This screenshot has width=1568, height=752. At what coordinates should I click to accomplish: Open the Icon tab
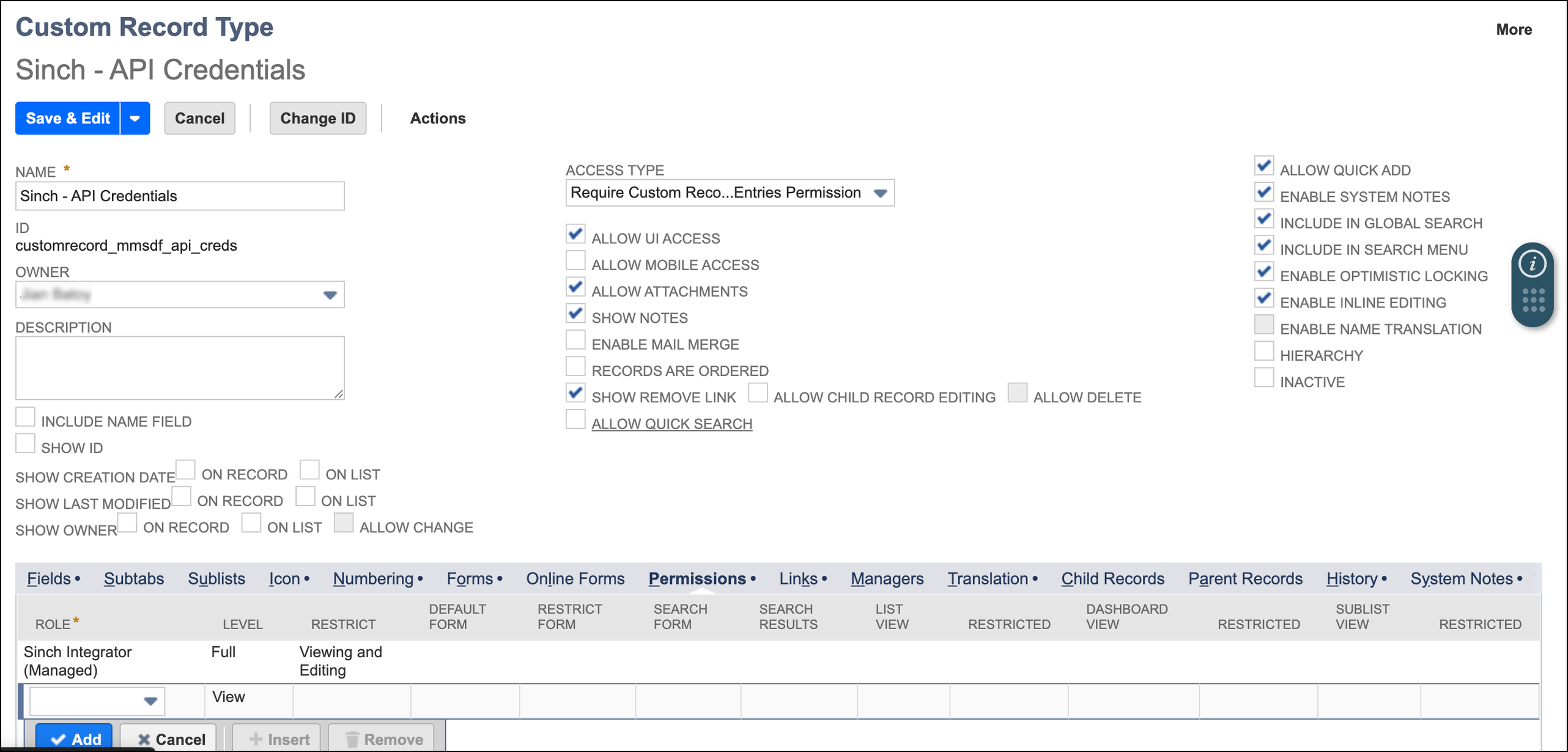tap(284, 578)
